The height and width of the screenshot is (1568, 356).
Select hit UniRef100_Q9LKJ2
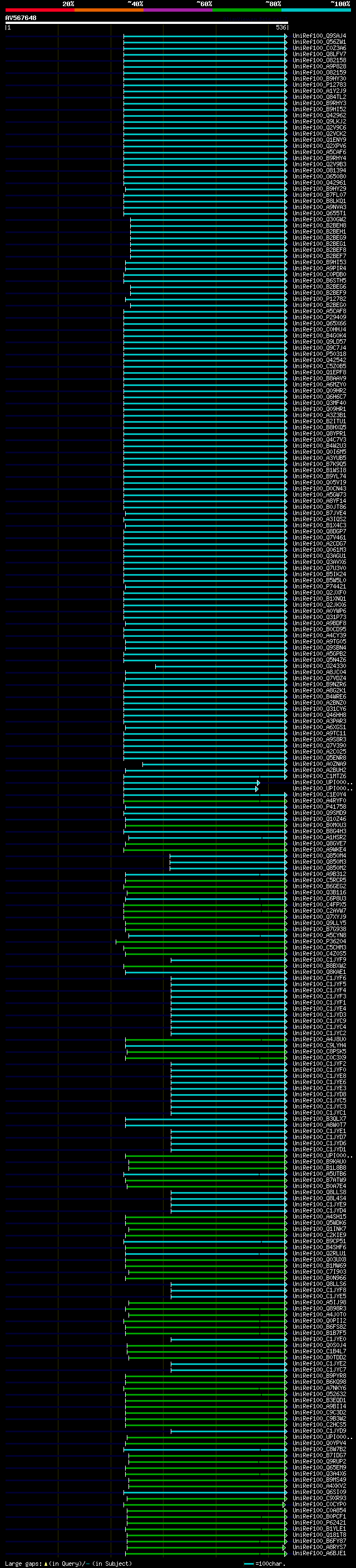tap(319, 122)
